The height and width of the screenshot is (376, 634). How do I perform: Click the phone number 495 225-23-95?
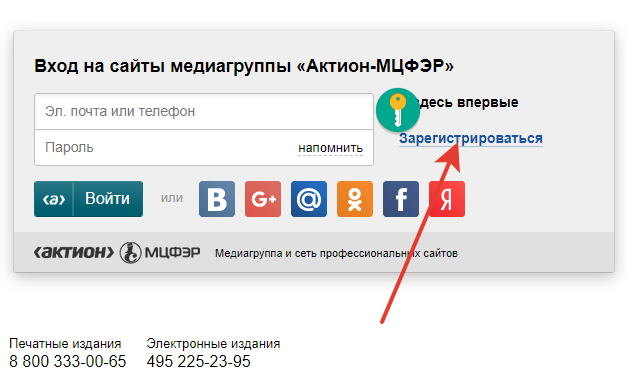(x=199, y=361)
